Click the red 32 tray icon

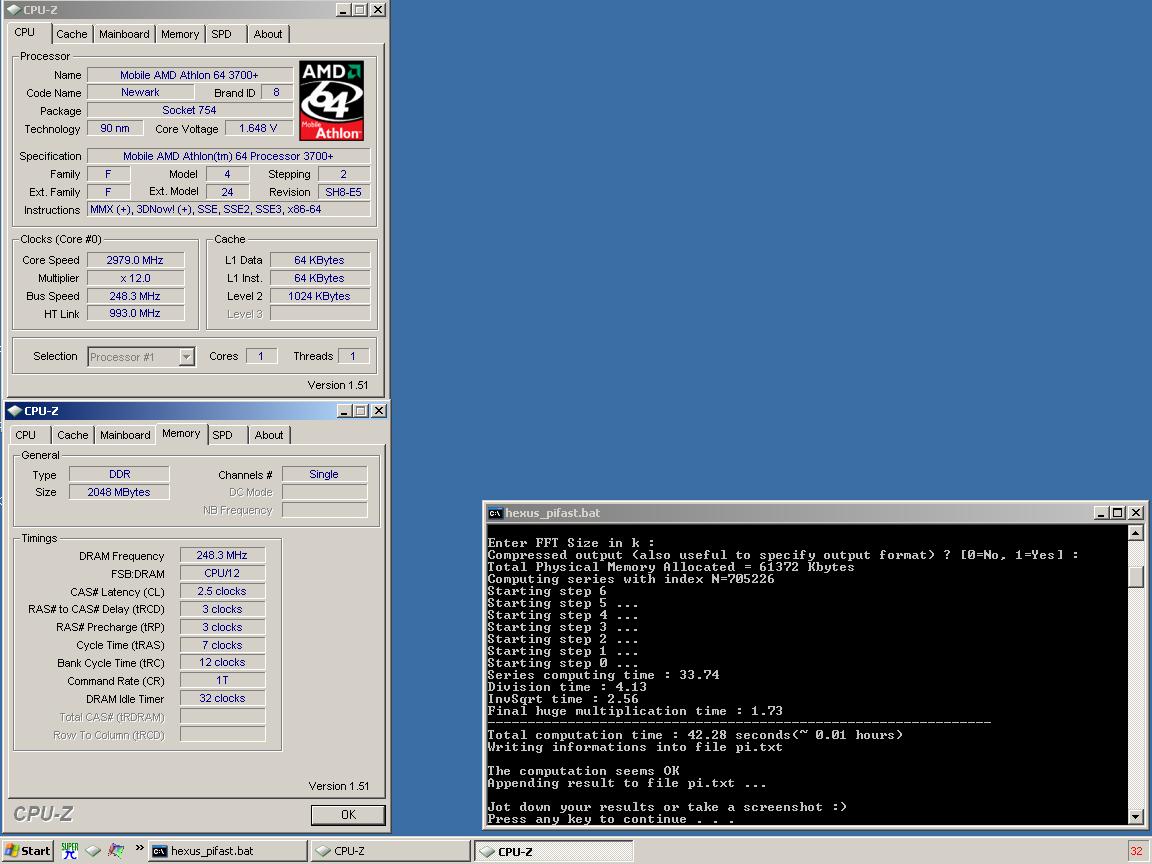pos(1137,851)
